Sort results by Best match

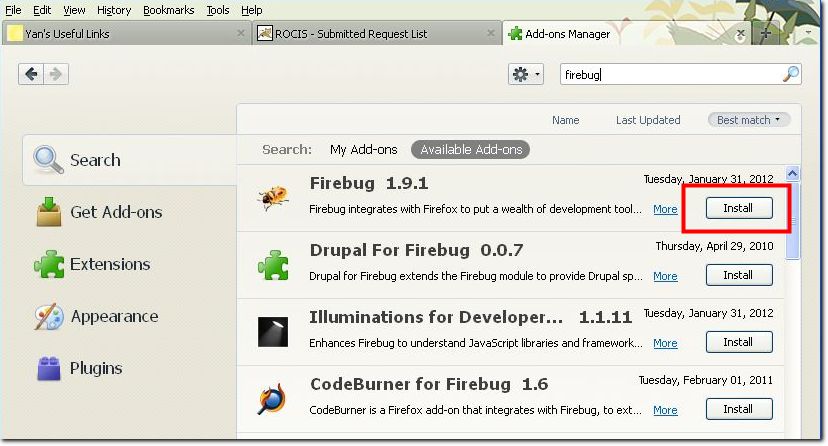[x=749, y=120]
